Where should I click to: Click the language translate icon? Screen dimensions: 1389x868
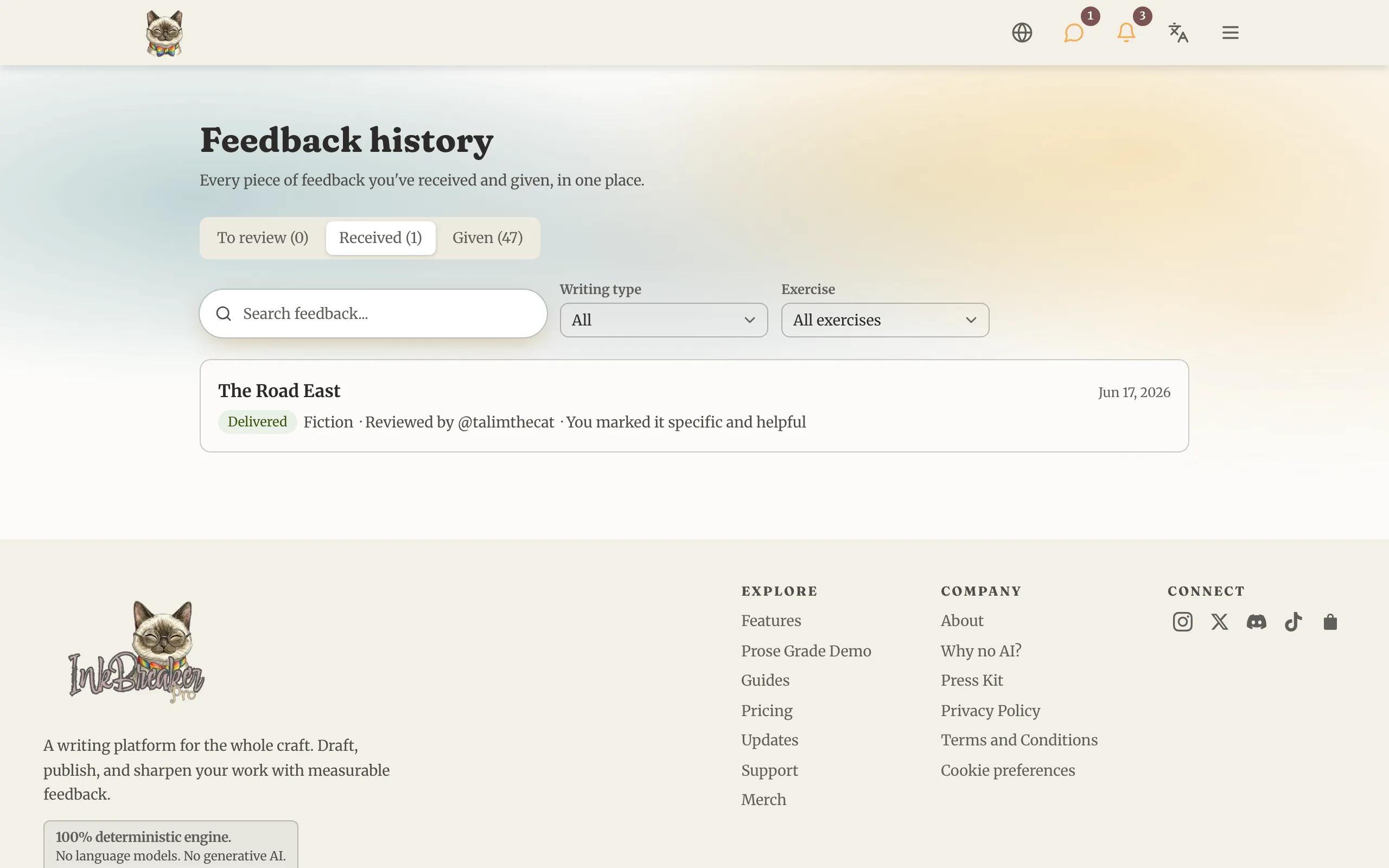1178,33
